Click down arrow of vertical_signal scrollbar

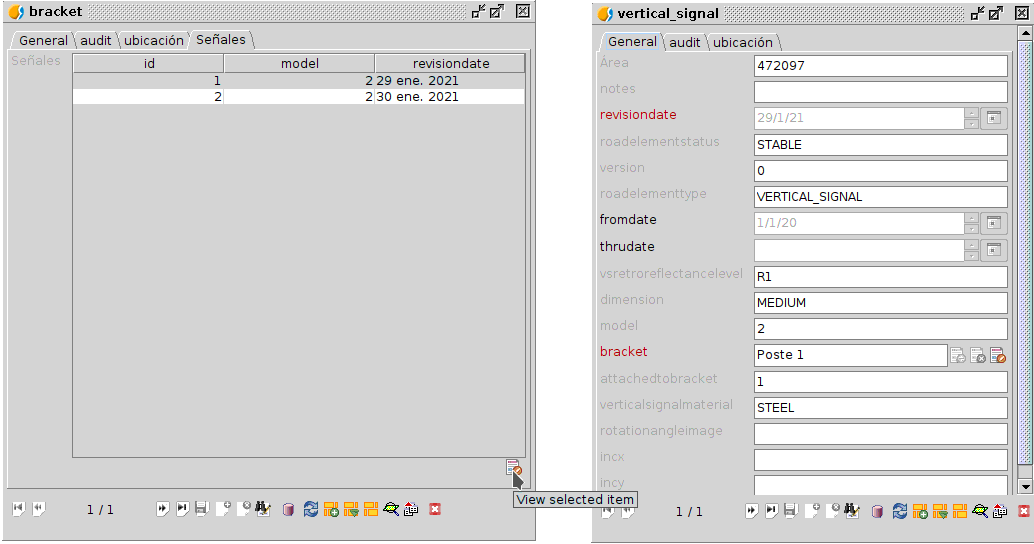coord(1025,487)
